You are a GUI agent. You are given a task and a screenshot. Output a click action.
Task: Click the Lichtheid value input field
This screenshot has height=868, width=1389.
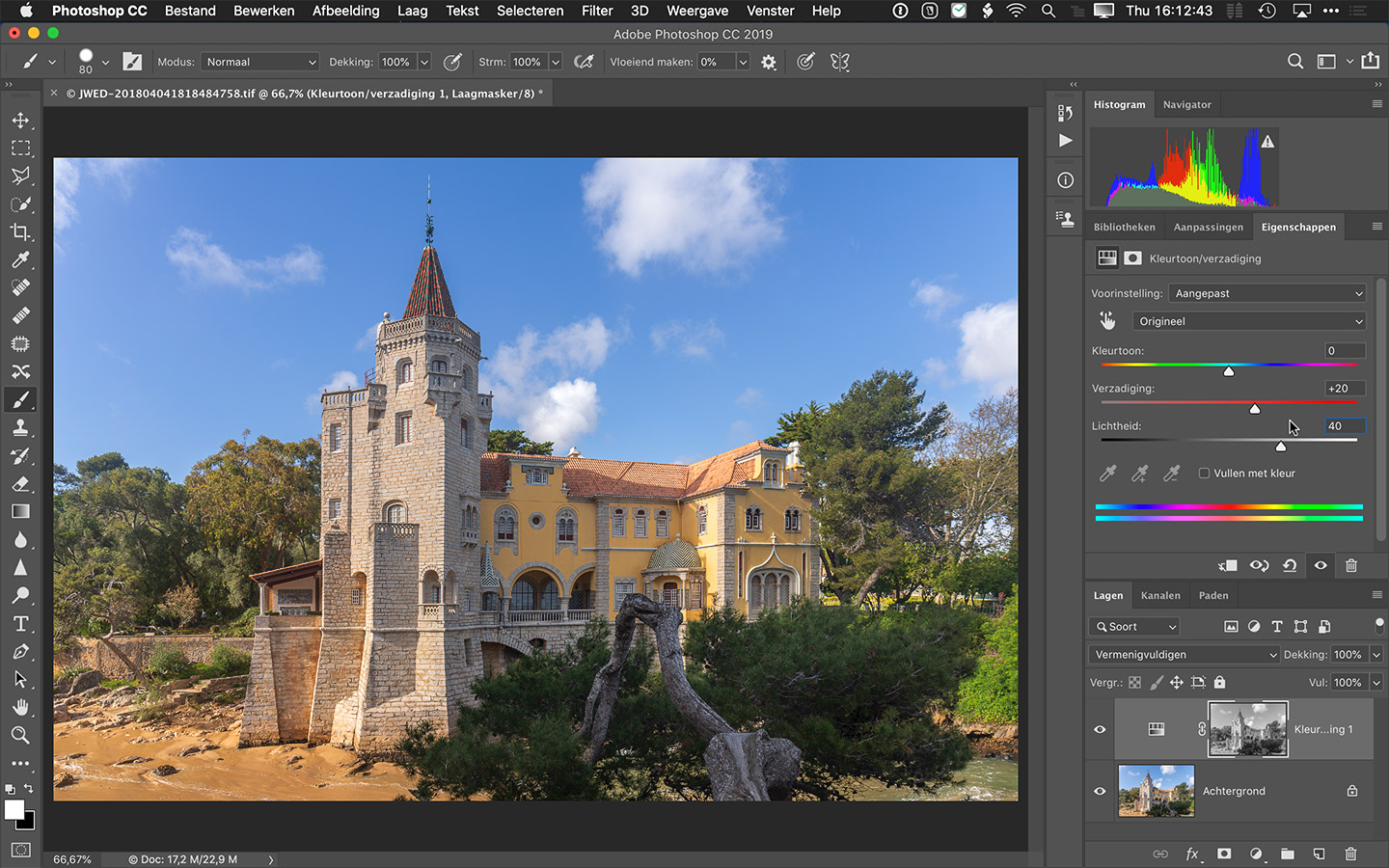[1345, 426]
